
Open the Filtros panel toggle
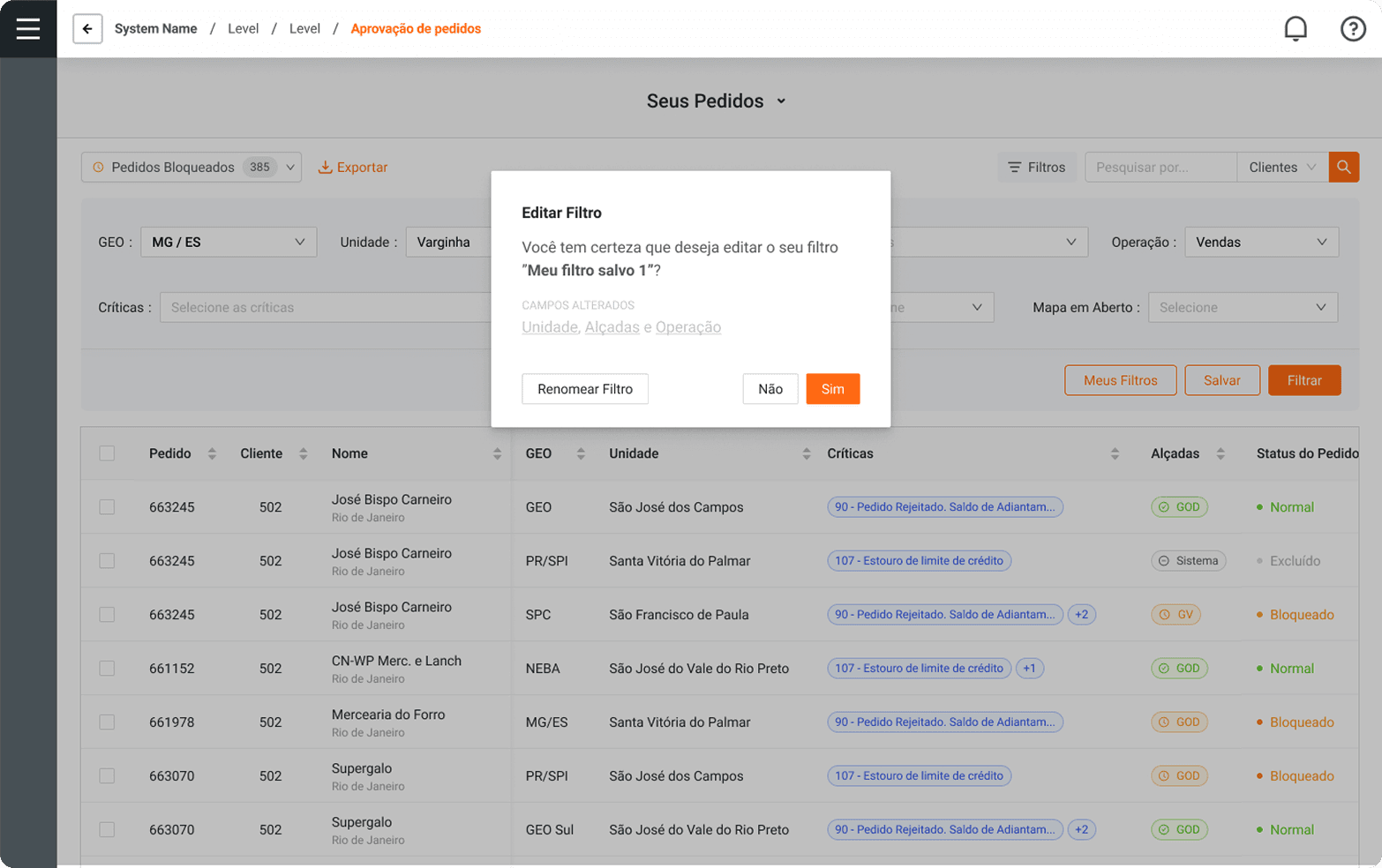point(1037,167)
